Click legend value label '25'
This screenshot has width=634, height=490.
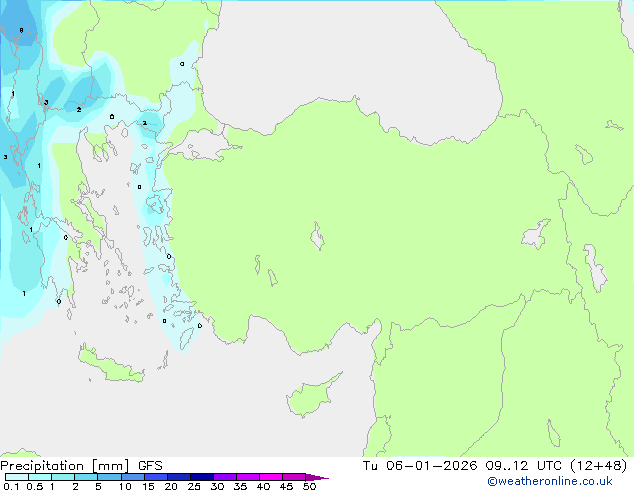194,486
